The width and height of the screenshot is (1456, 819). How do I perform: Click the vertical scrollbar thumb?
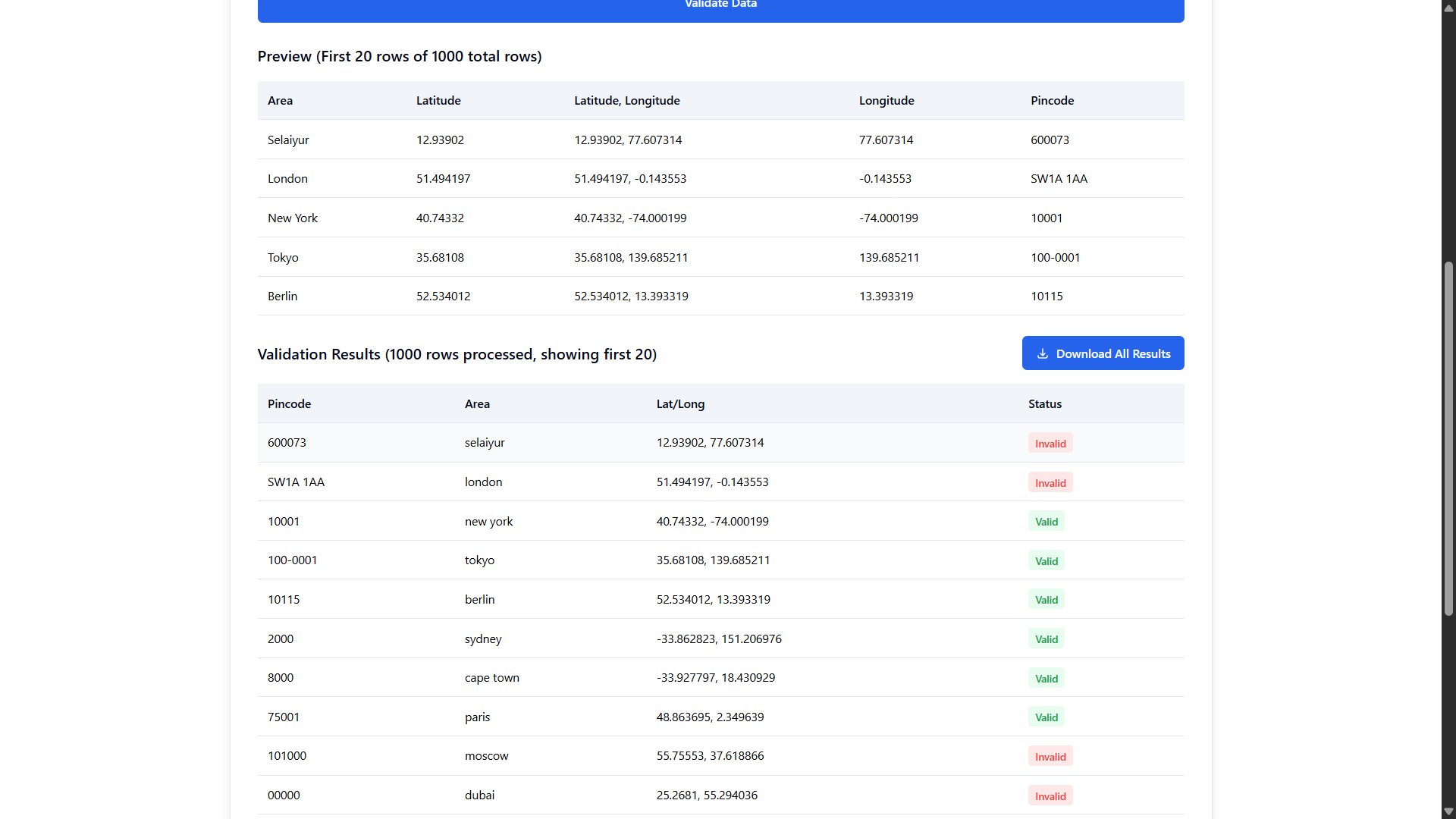tap(1448, 438)
